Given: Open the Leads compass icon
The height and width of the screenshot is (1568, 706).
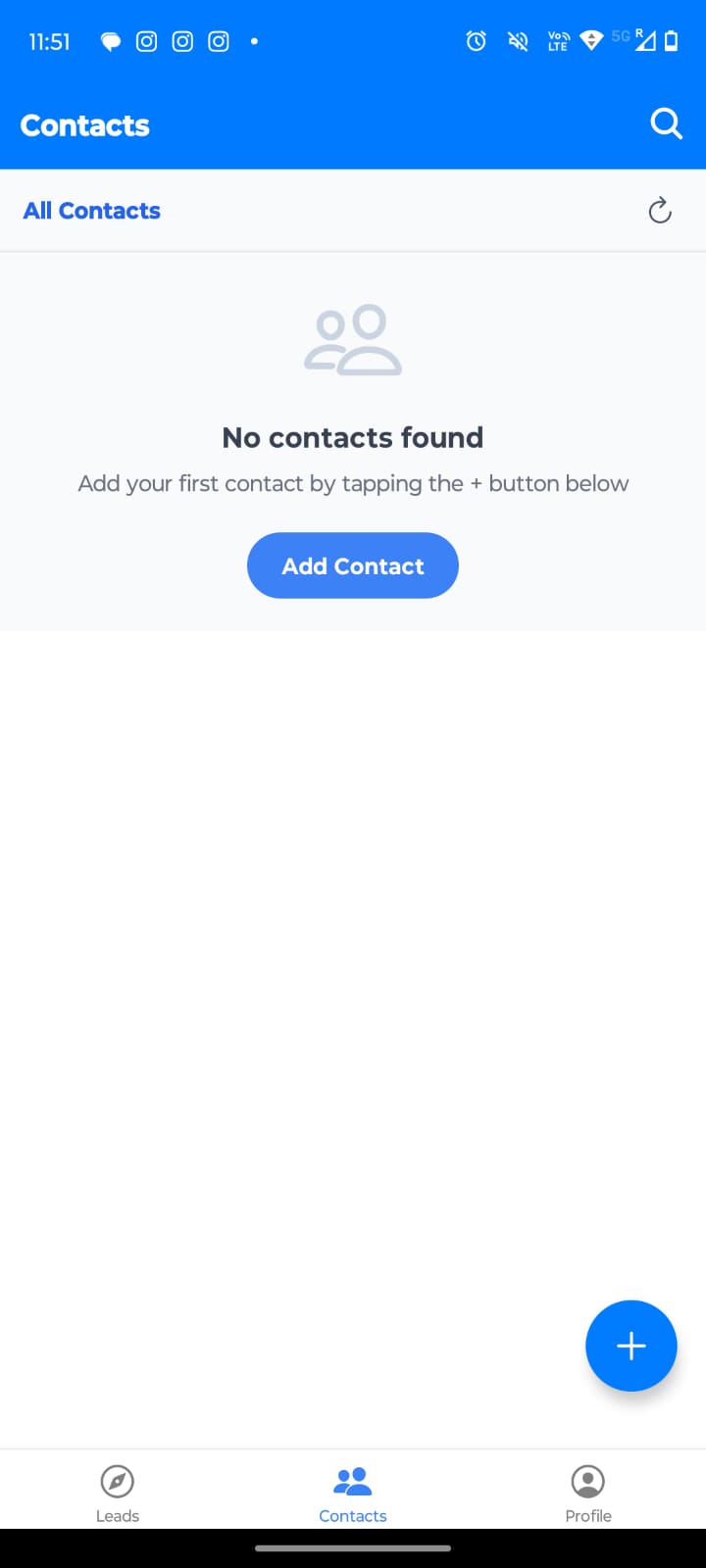Looking at the screenshot, I should coord(118,1481).
